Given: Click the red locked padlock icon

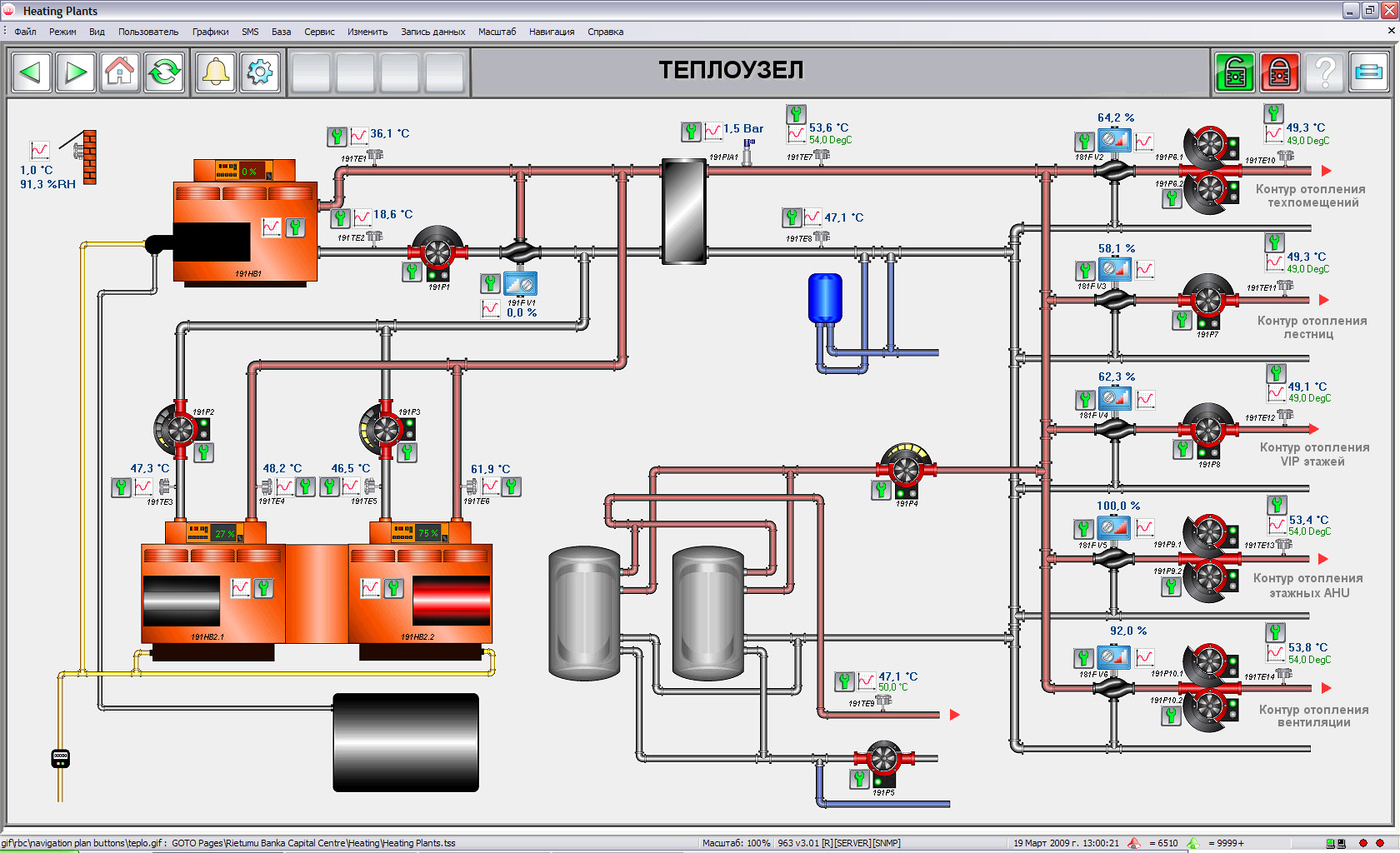Looking at the screenshot, I should coord(1279,72).
